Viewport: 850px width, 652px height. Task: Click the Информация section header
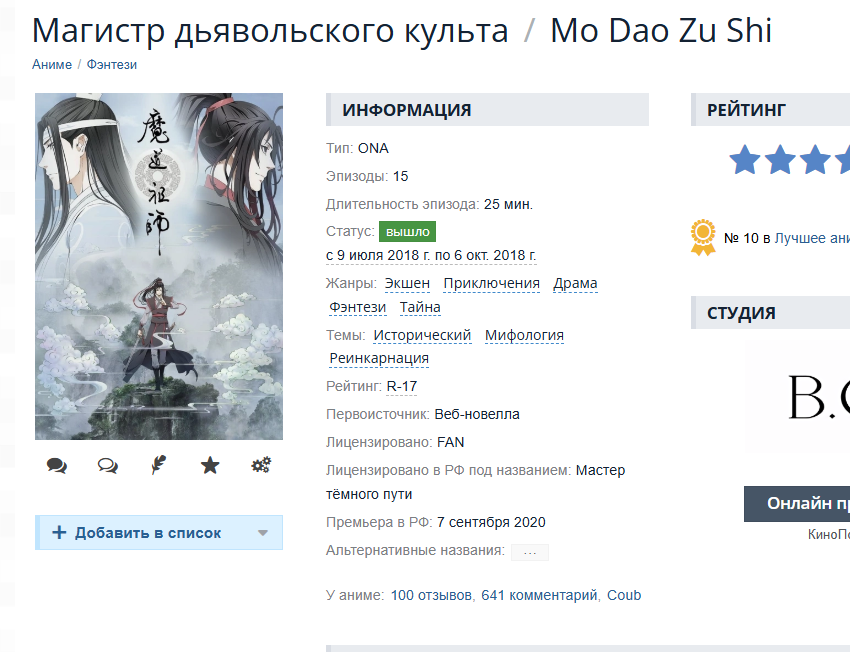pos(487,109)
